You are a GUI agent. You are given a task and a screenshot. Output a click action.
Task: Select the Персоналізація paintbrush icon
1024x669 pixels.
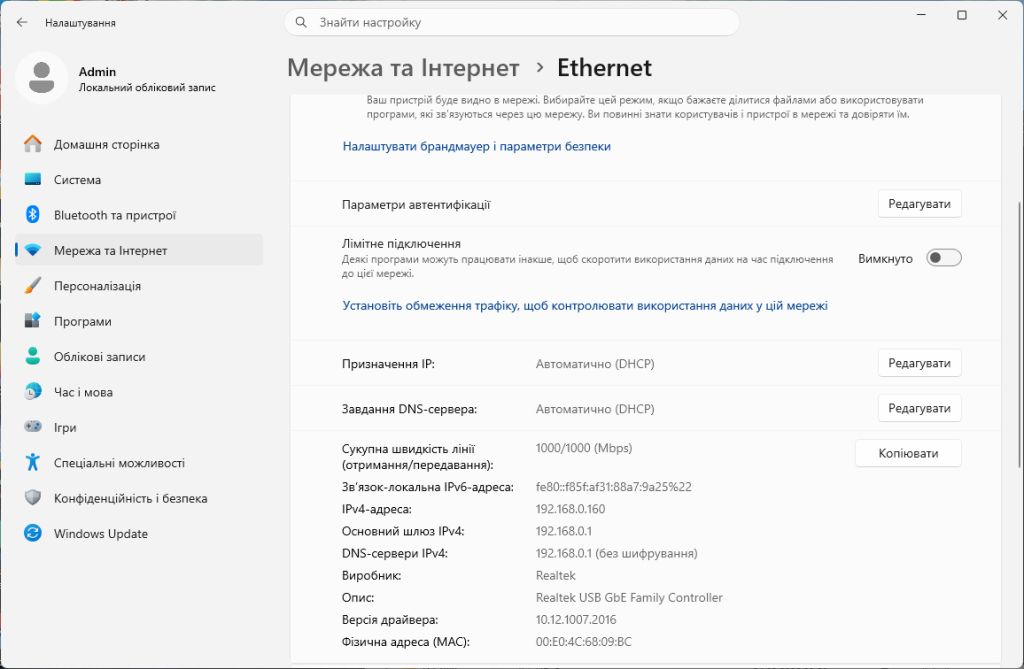pos(33,286)
